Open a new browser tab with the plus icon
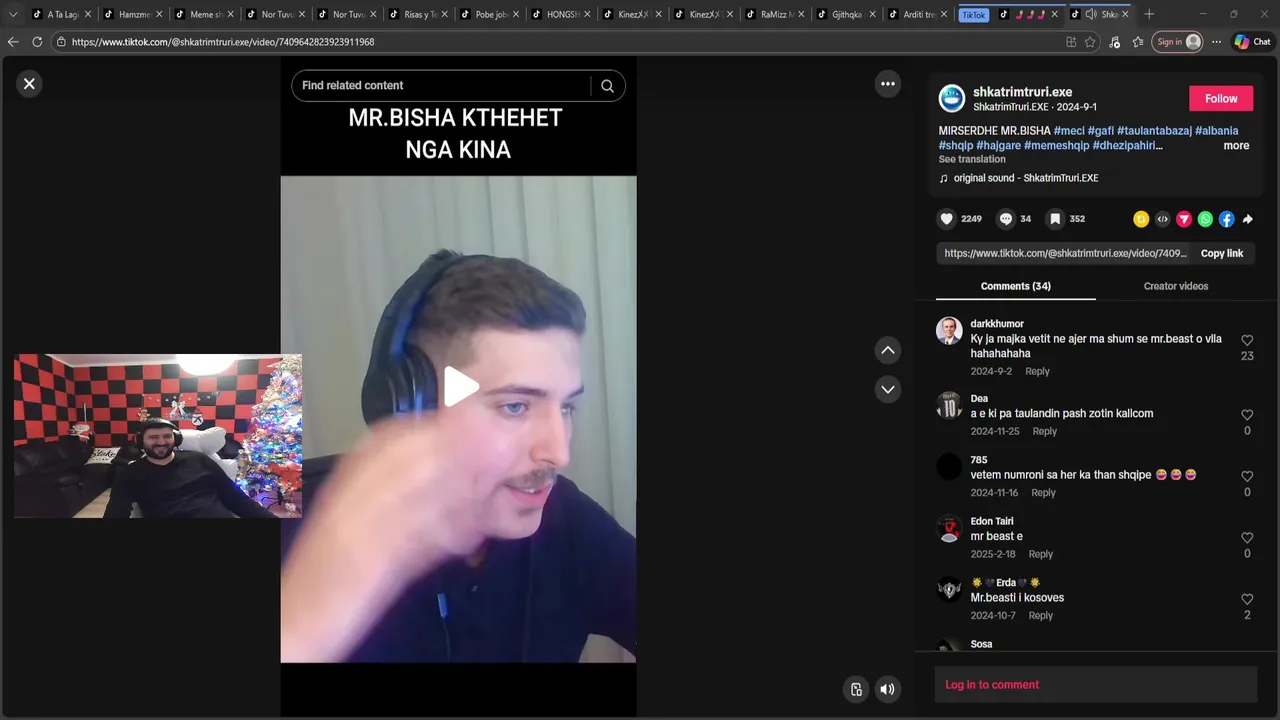 pos(1149,15)
